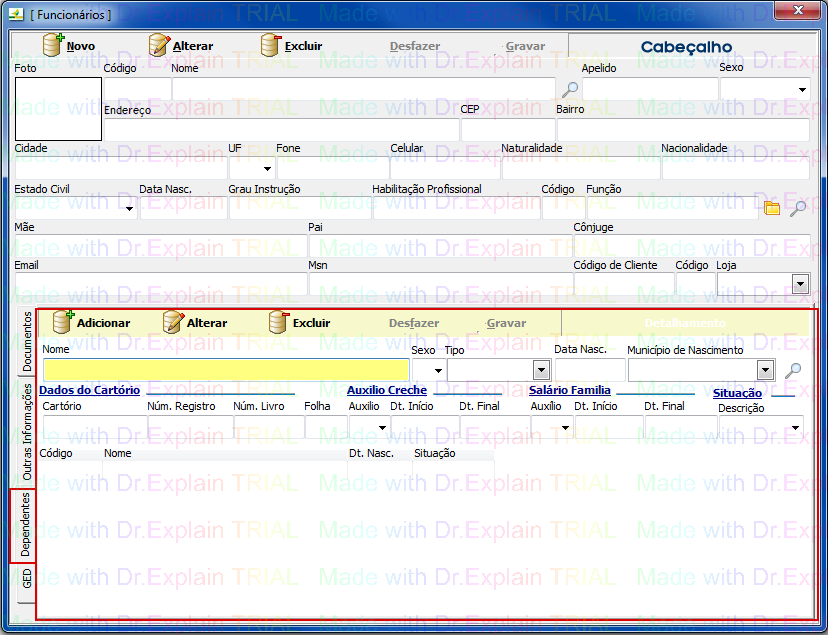Screen dimensions: 828x635
Task: Expand the Loja dropdown
Action: [x=800, y=285]
